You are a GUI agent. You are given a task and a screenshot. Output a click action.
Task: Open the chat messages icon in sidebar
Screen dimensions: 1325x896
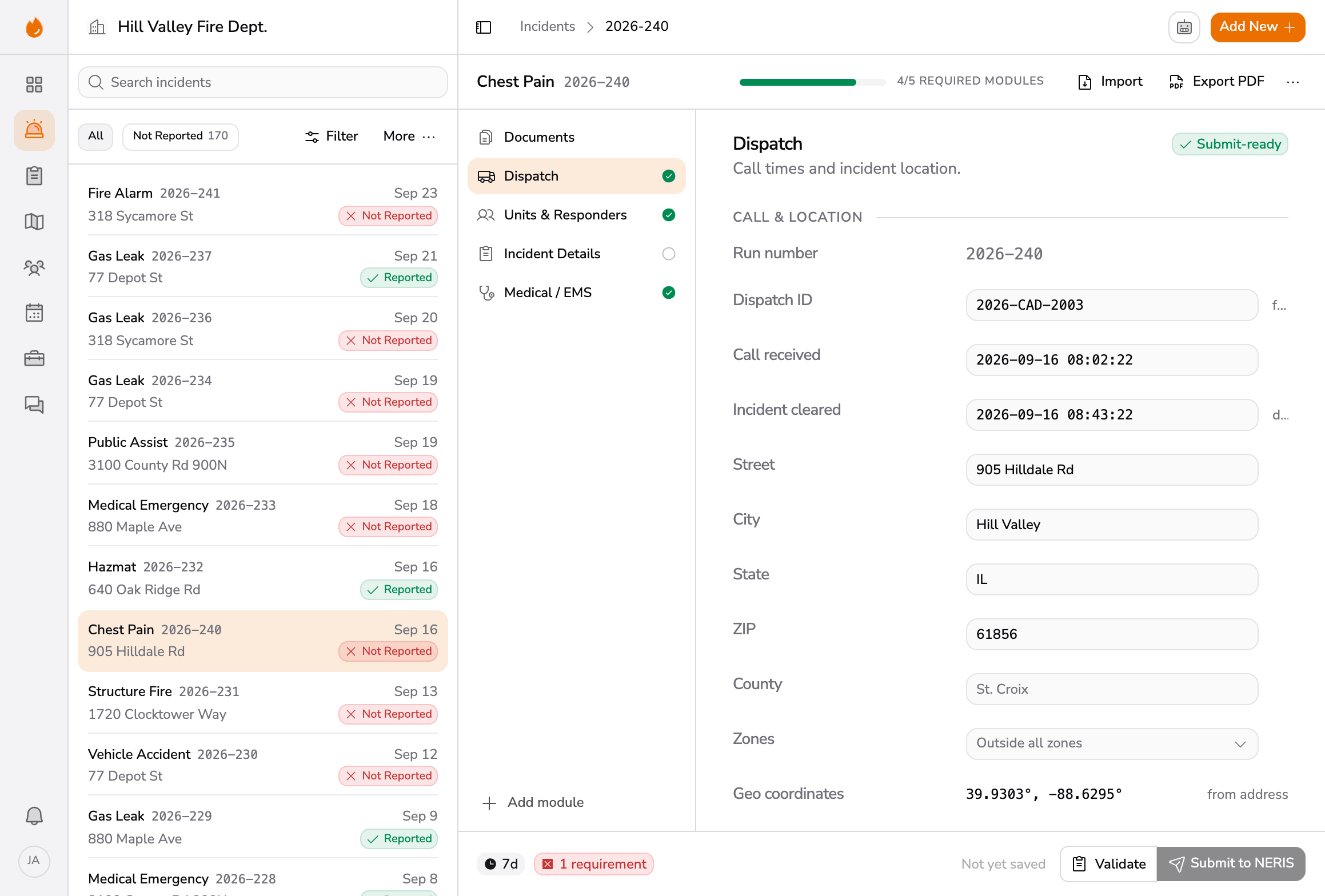pyautogui.click(x=34, y=405)
